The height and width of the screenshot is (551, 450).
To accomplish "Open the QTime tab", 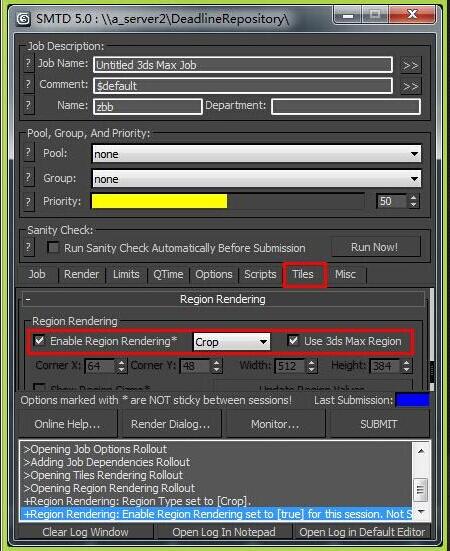I will pos(168,274).
